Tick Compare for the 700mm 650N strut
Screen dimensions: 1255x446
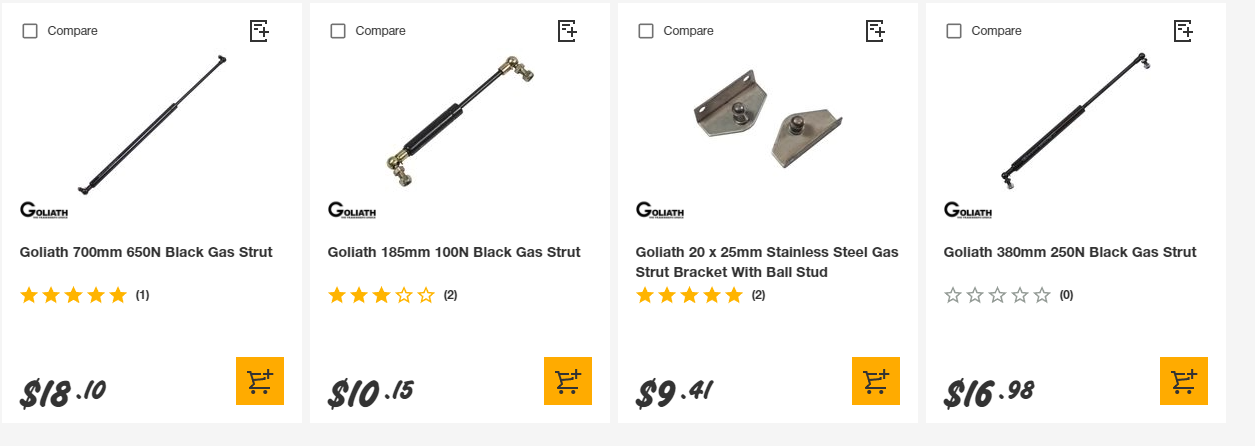point(30,31)
